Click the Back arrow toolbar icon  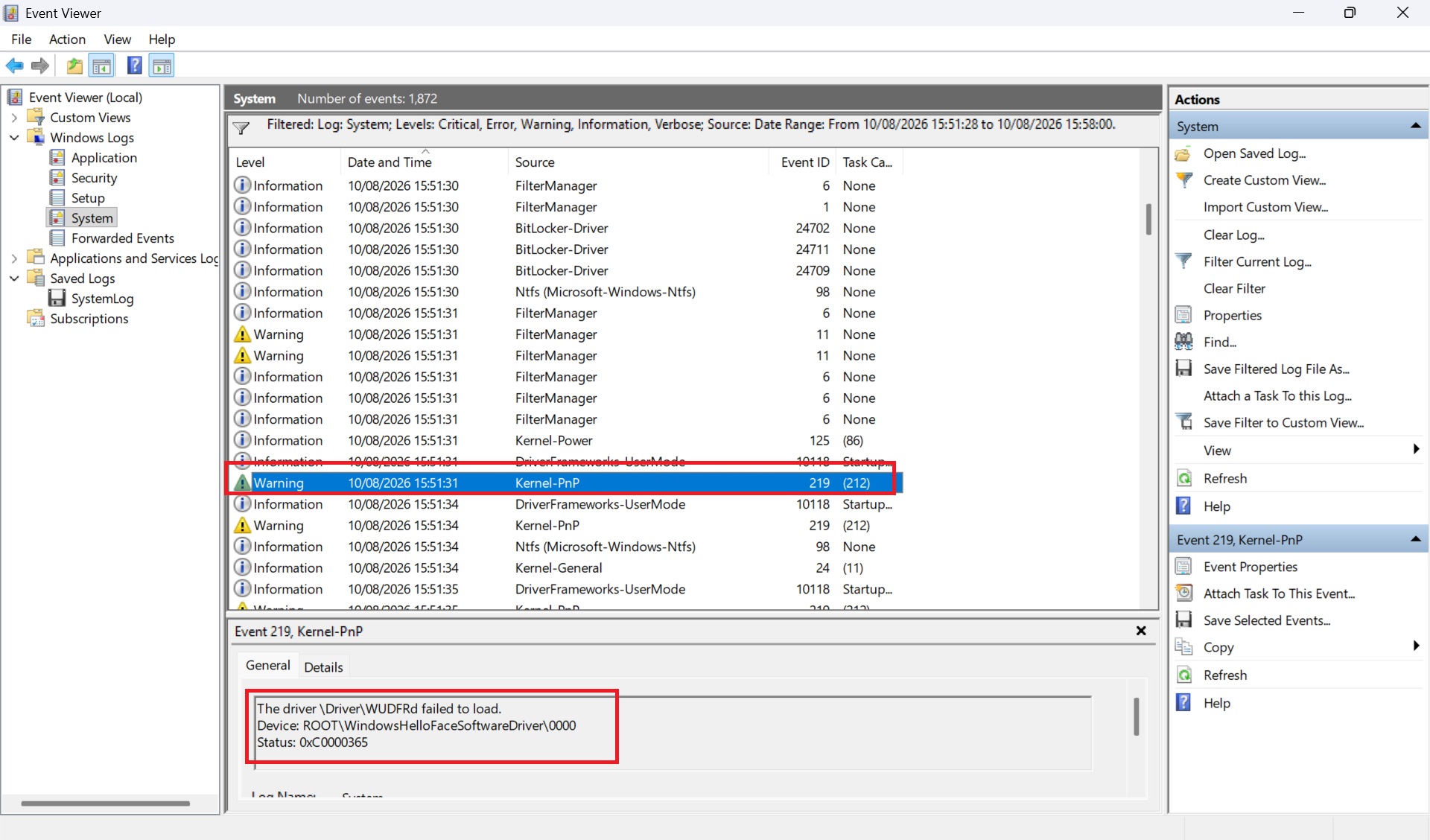pos(14,66)
